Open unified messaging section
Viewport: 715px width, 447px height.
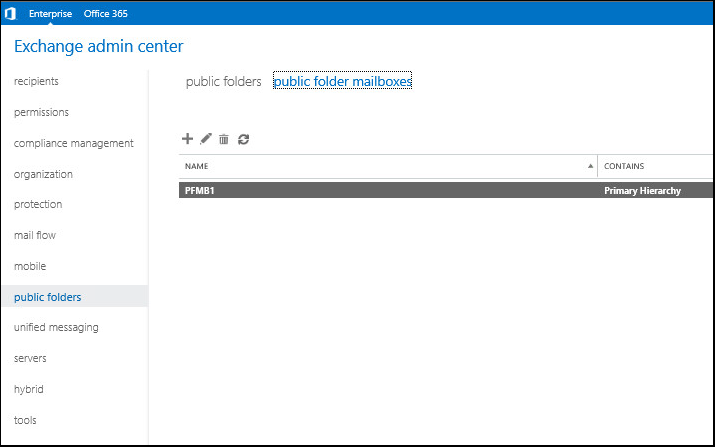[56, 327]
